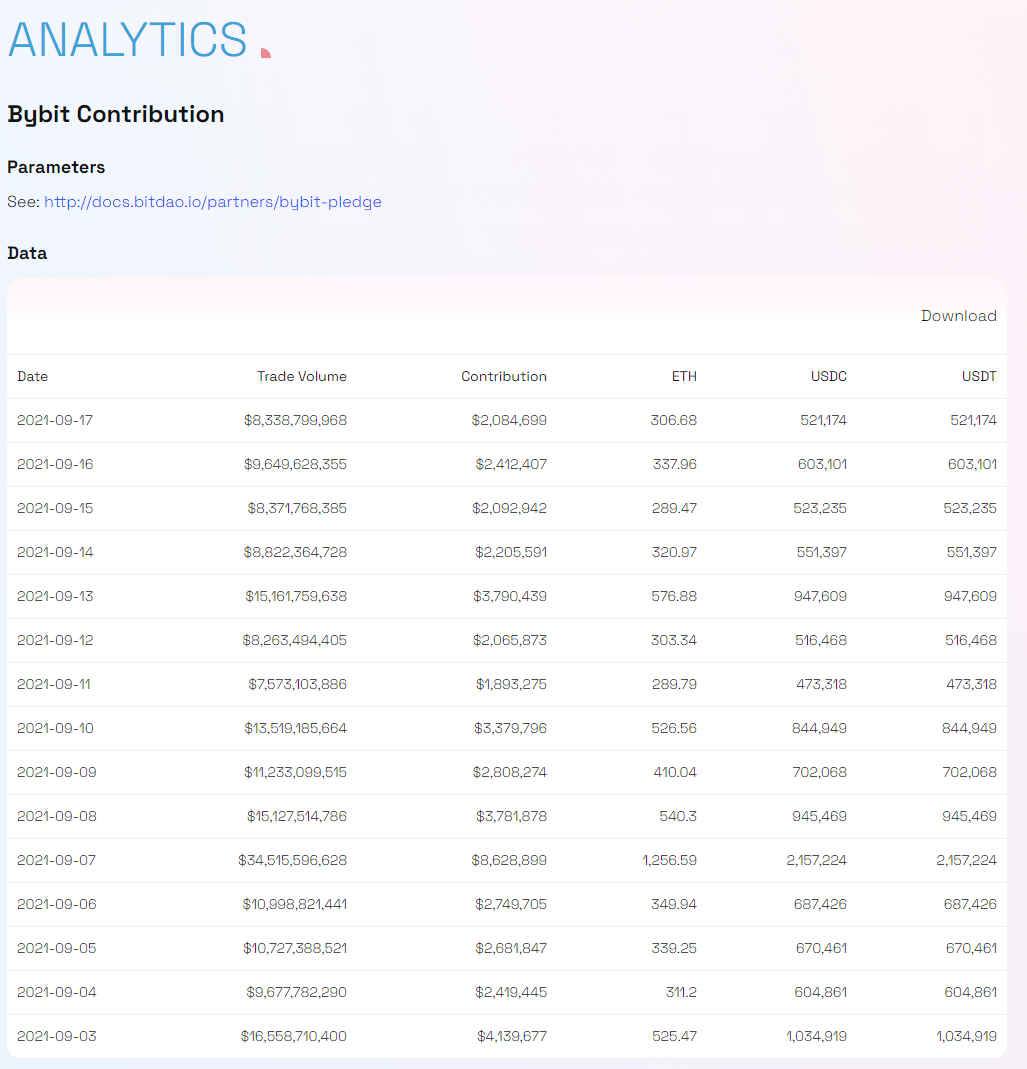The width and height of the screenshot is (1027, 1069).
Task: Select trade volume $8,371,768,385
Action: click(297, 508)
